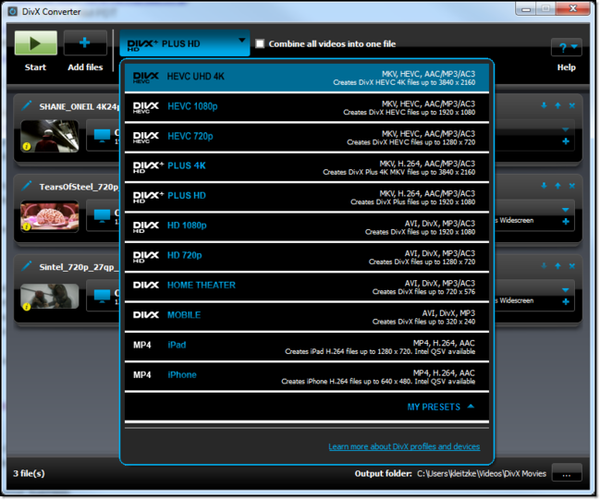The width and height of the screenshot is (600, 500).
Task: Move TearsOfSteel file down in the list
Action: [x=544, y=186]
